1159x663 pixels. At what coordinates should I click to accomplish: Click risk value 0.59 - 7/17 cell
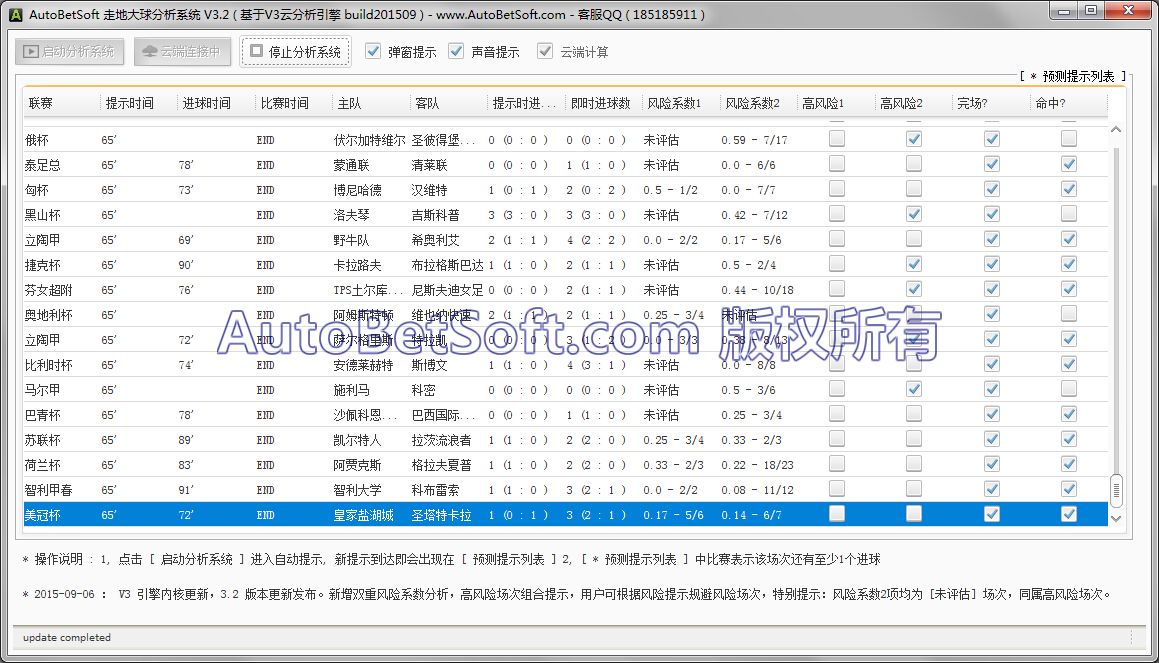754,140
